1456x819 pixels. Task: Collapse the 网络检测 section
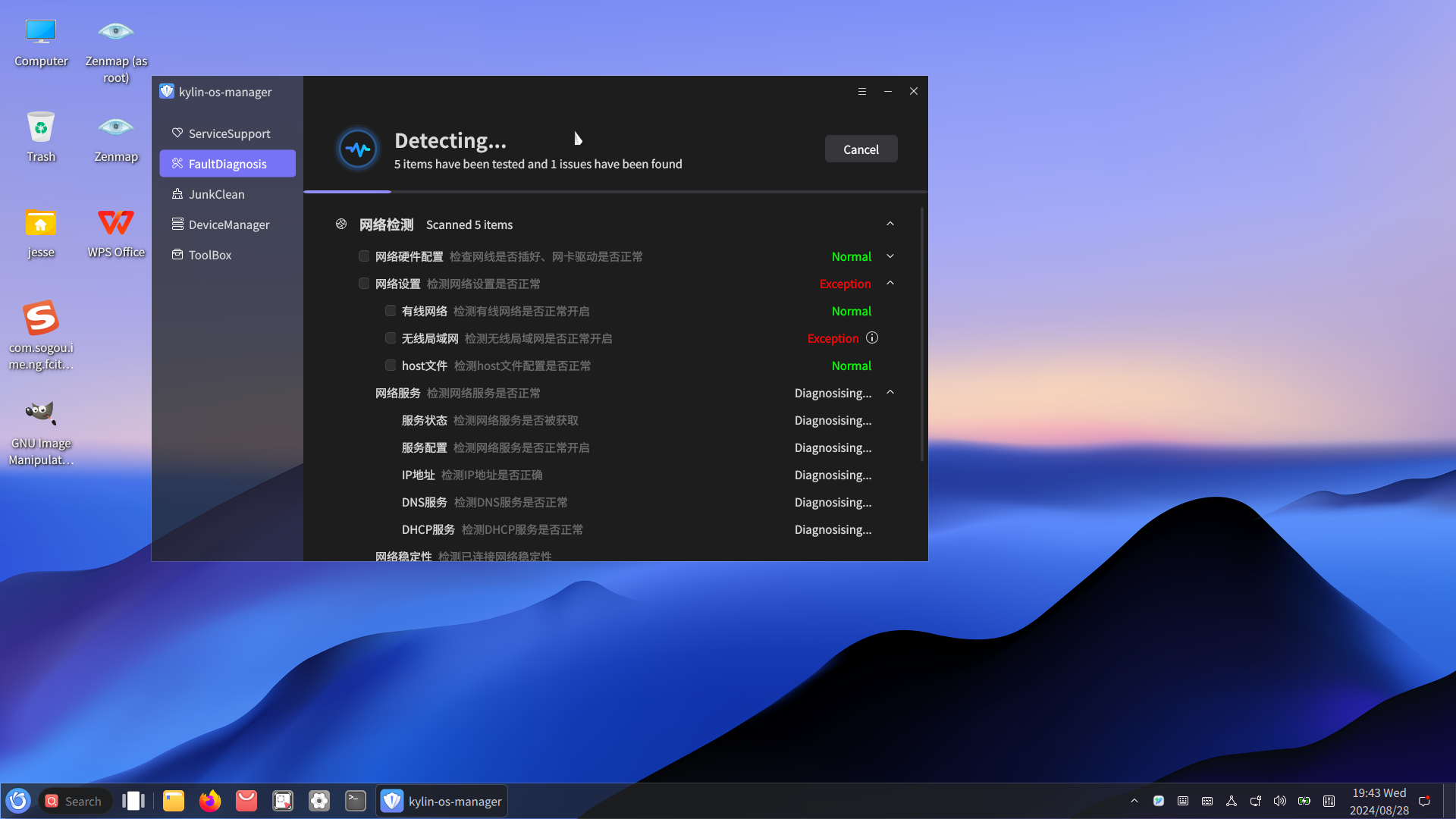click(x=890, y=224)
